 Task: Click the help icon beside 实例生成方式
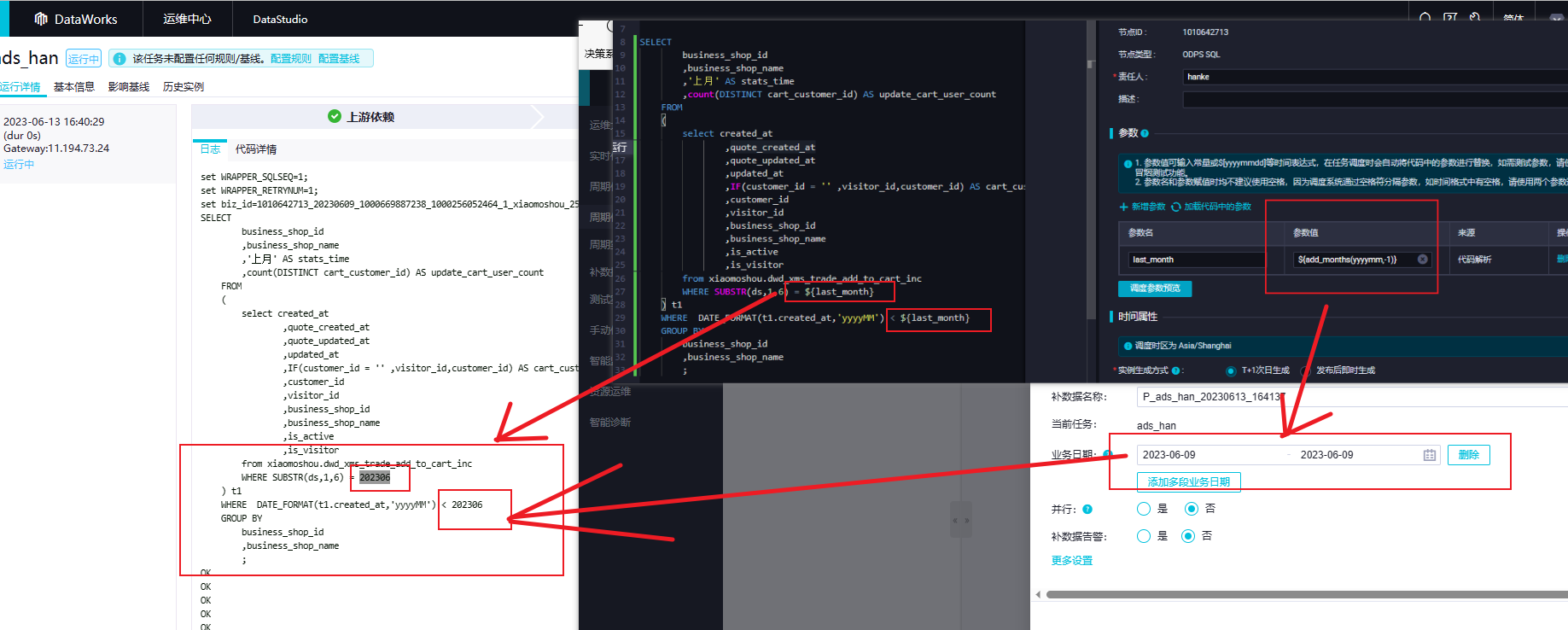(x=1176, y=370)
